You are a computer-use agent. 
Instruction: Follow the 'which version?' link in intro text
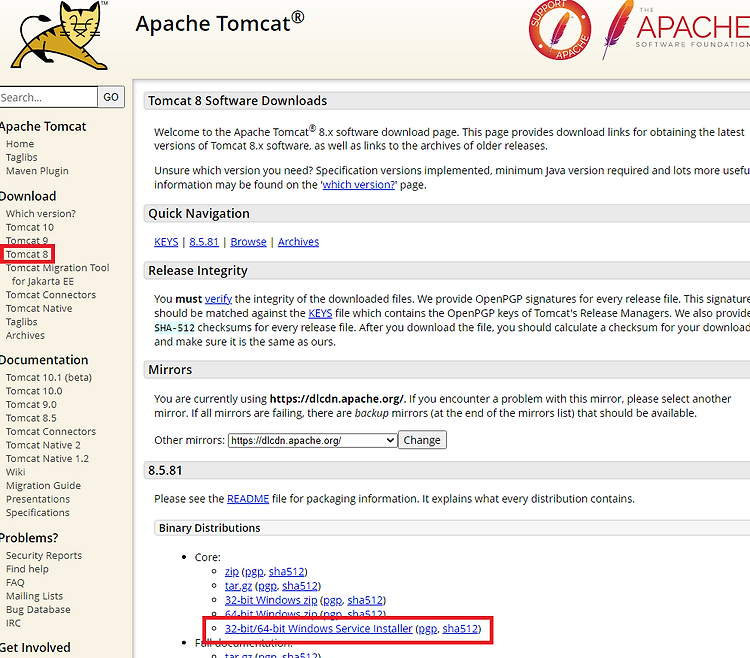click(x=359, y=185)
